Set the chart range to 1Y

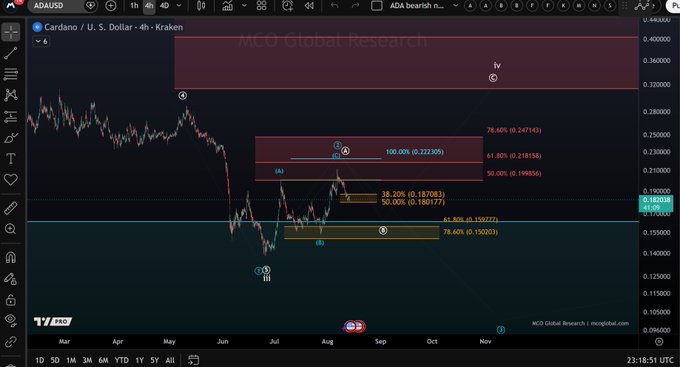pyautogui.click(x=139, y=360)
